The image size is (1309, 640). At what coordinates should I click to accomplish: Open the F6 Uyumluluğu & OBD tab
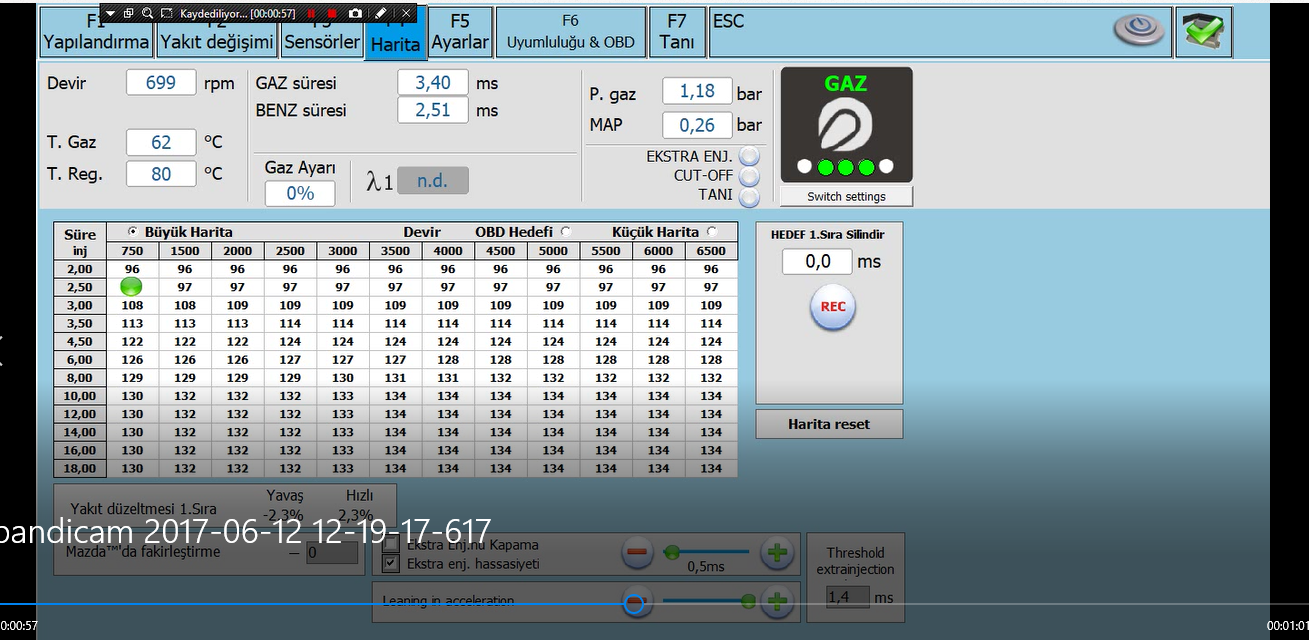[570, 32]
